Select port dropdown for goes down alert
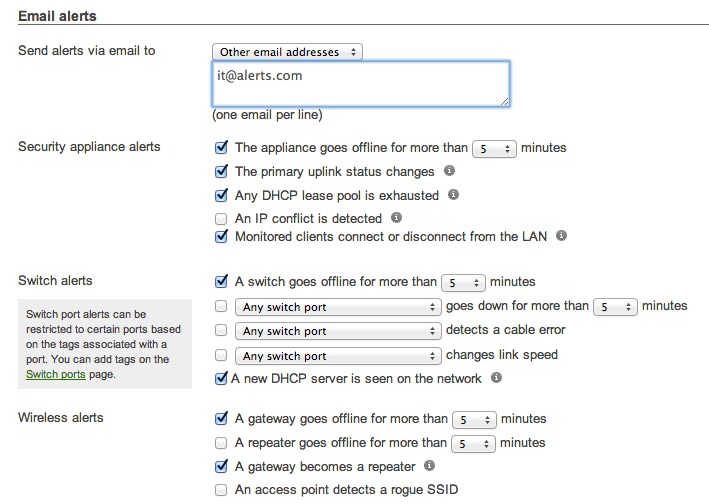 338,307
